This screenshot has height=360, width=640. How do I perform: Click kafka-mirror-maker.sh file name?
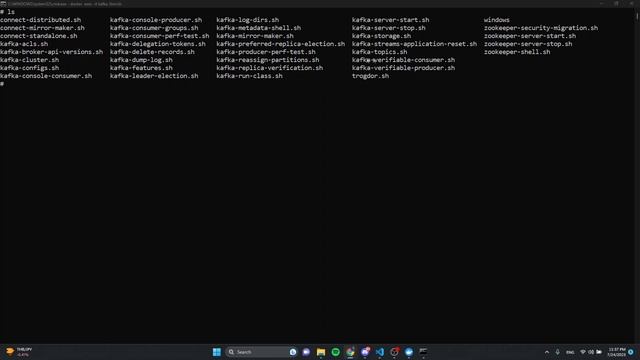click(x=255, y=36)
